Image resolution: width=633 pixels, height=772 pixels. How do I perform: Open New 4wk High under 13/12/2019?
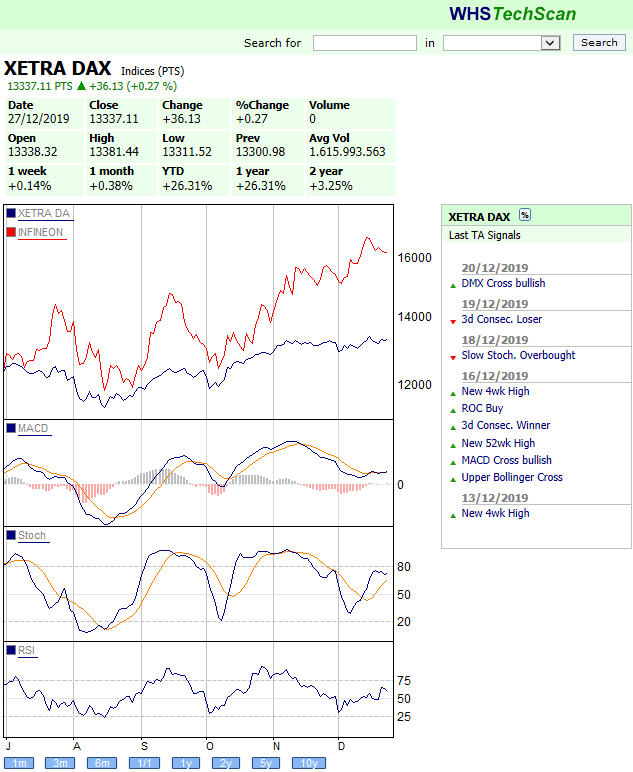(x=495, y=513)
